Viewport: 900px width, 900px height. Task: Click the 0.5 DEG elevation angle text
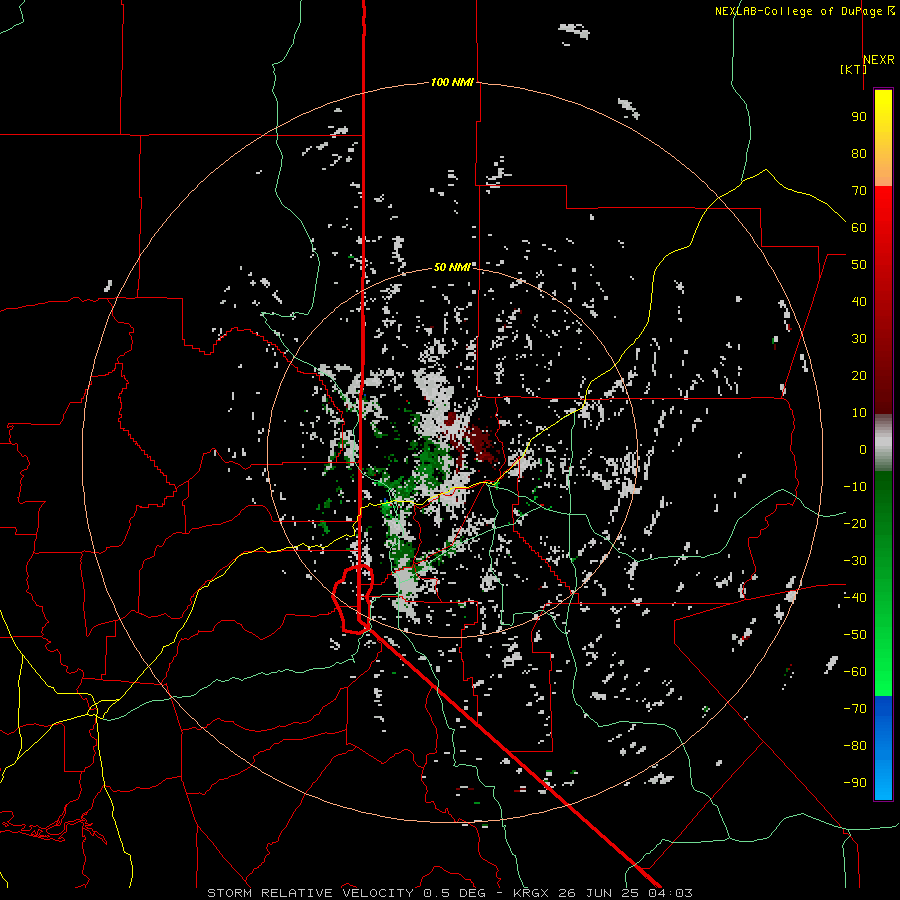[x=455, y=893]
